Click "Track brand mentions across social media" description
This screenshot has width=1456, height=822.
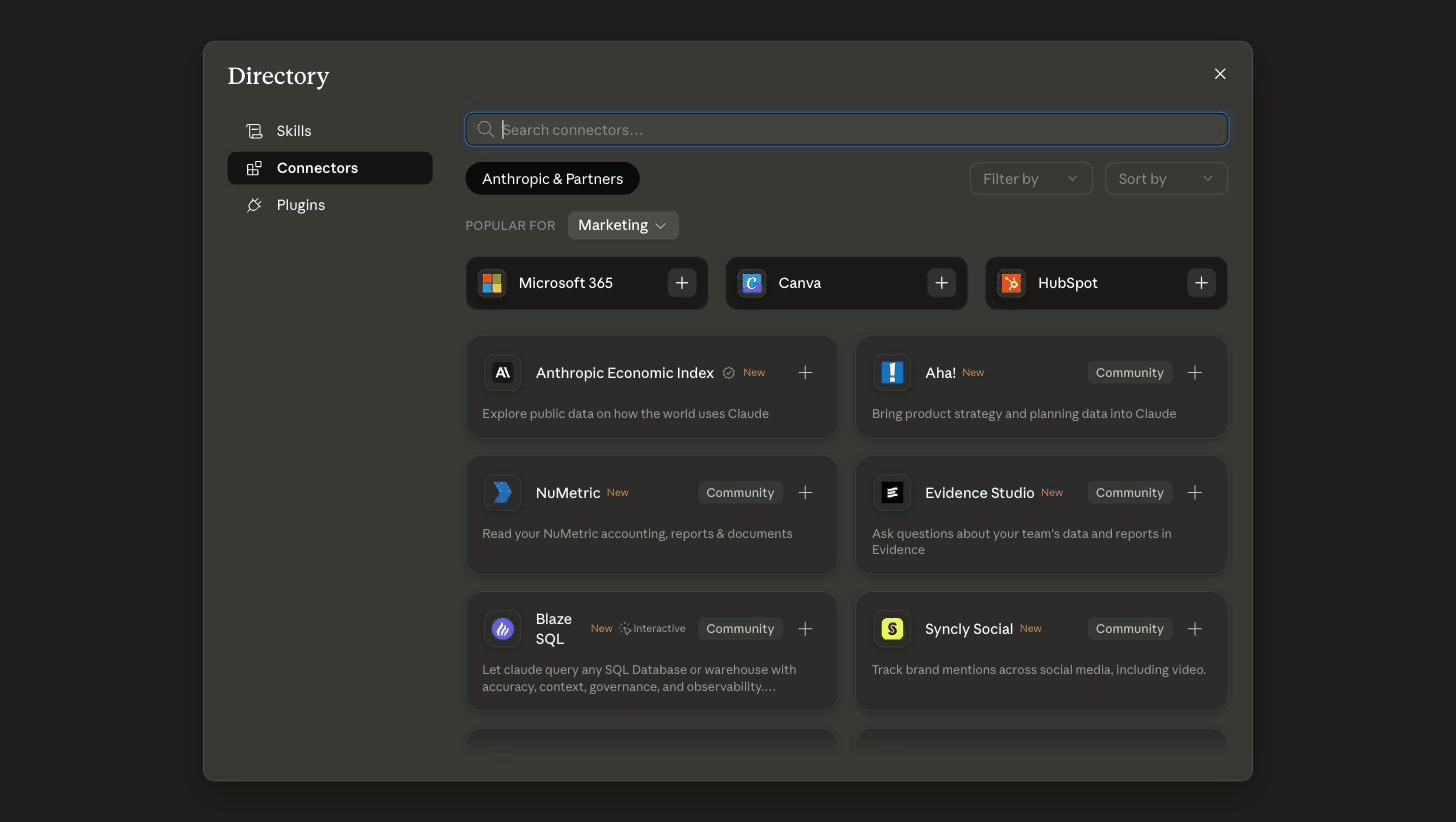coord(1039,670)
